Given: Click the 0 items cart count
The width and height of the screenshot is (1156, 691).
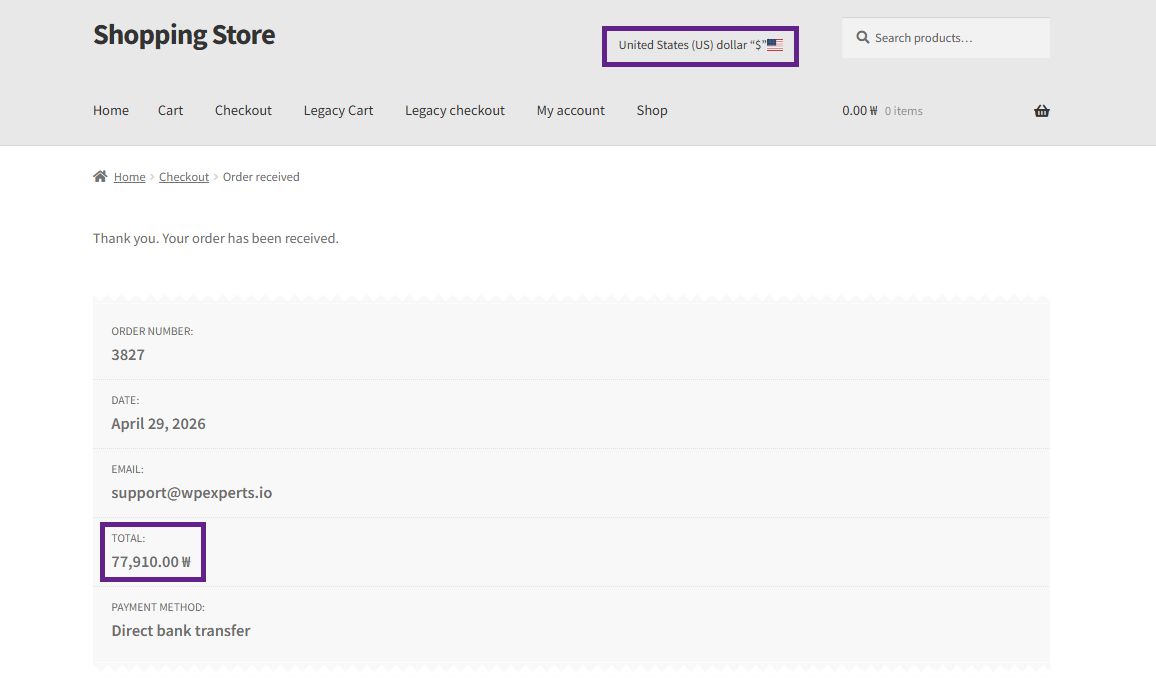Looking at the screenshot, I should point(903,111).
